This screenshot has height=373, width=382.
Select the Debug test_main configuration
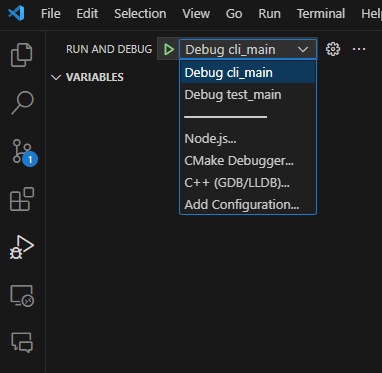(248, 95)
